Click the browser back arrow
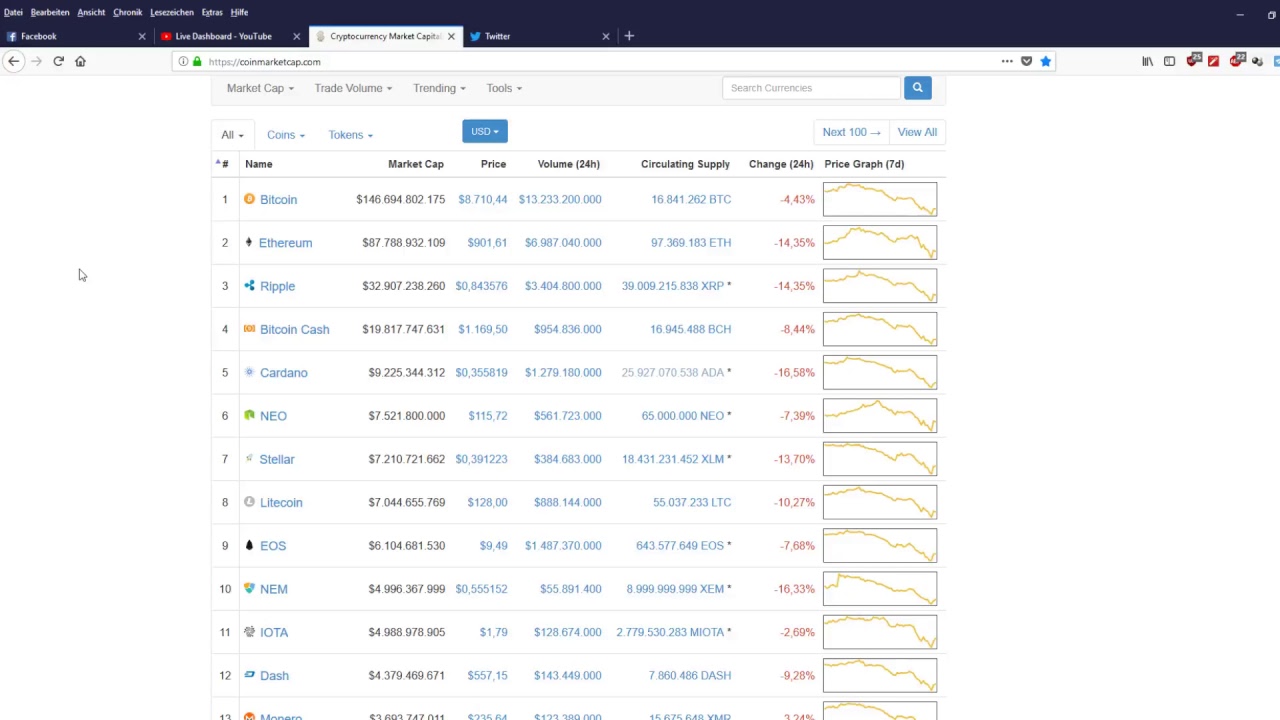 pos(14,61)
